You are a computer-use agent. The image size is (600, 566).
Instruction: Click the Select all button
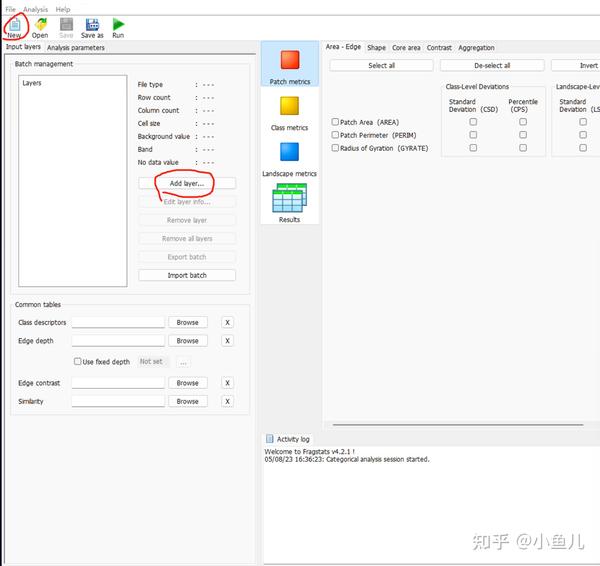click(x=382, y=65)
